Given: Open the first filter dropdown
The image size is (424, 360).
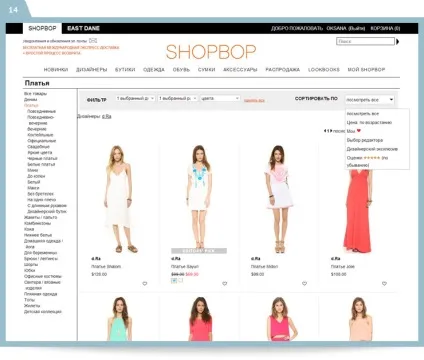Looking at the screenshot, I should tap(135, 98).
